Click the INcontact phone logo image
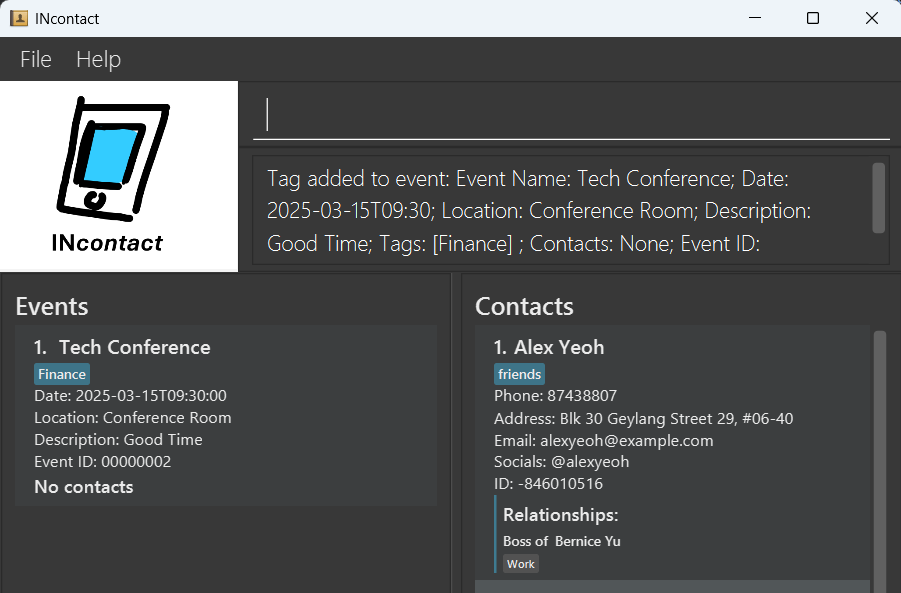901x593 pixels. point(118,160)
